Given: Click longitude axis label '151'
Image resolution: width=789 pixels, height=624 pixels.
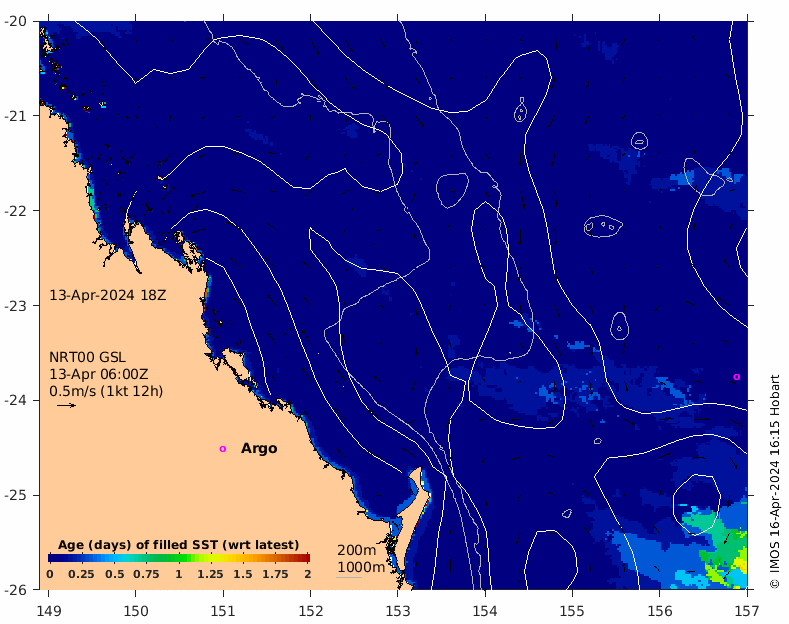Looking at the screenshot, I should click(x=223, y=611).
